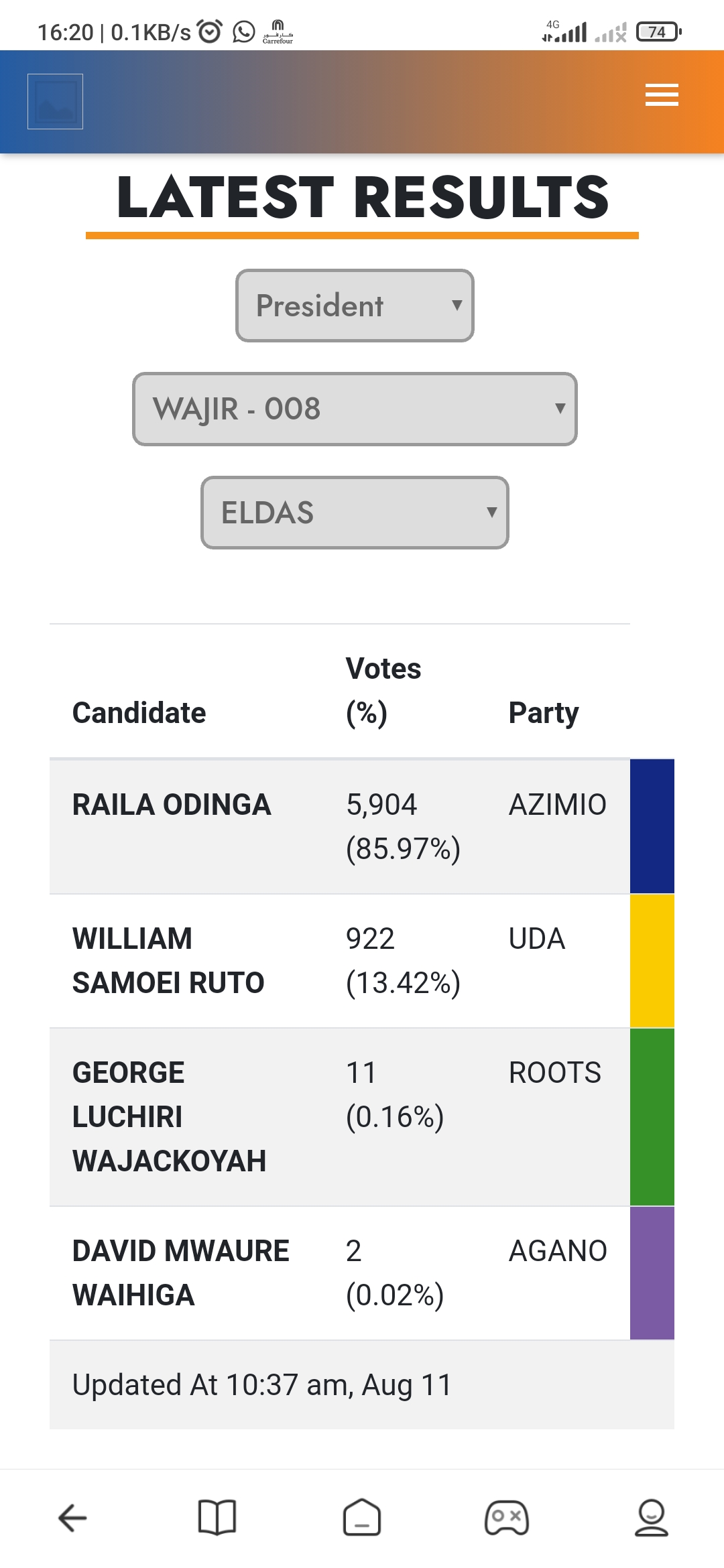Viewport: 724px width, 1568px height.
Task: Tap the site logo image placeholder
Action: (x=55, y=101)
